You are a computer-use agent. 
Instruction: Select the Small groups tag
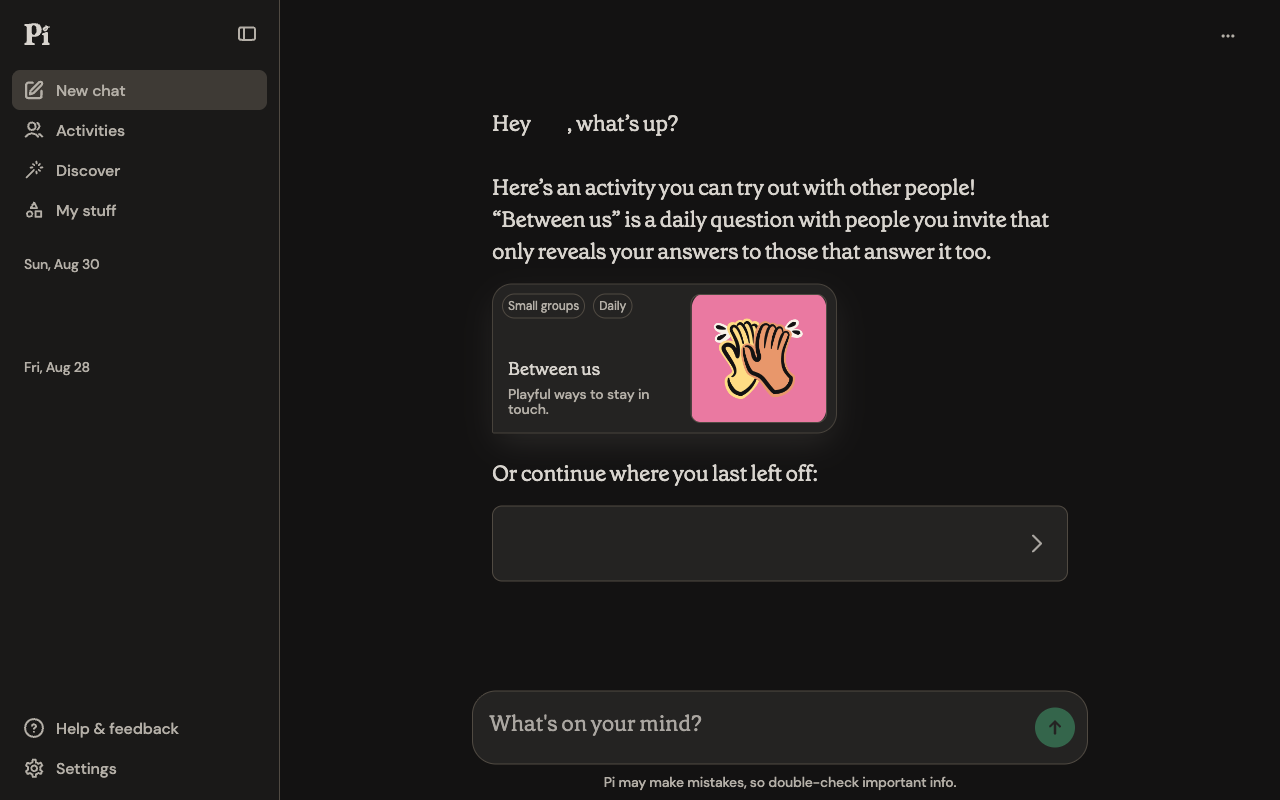pos(543,306)
